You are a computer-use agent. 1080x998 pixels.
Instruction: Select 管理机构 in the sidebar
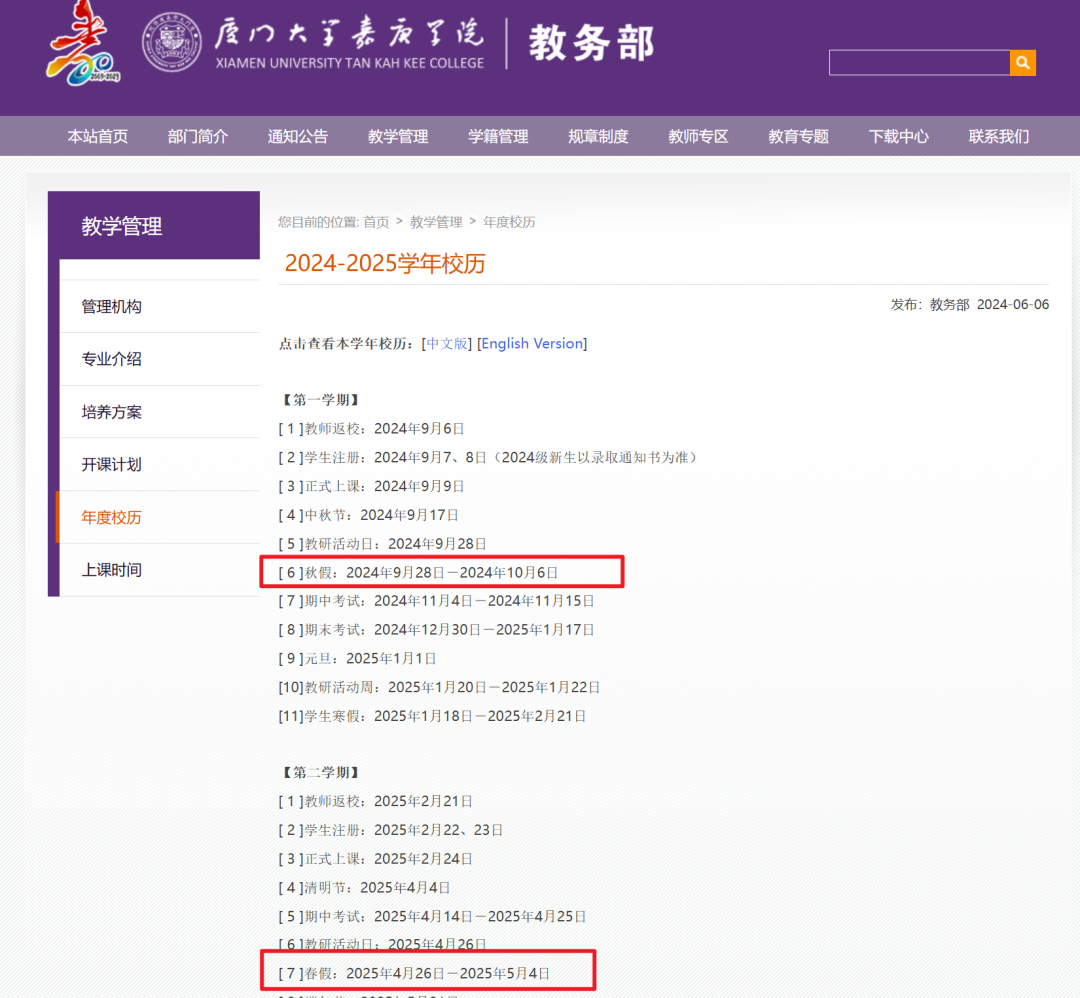(110, 305)
